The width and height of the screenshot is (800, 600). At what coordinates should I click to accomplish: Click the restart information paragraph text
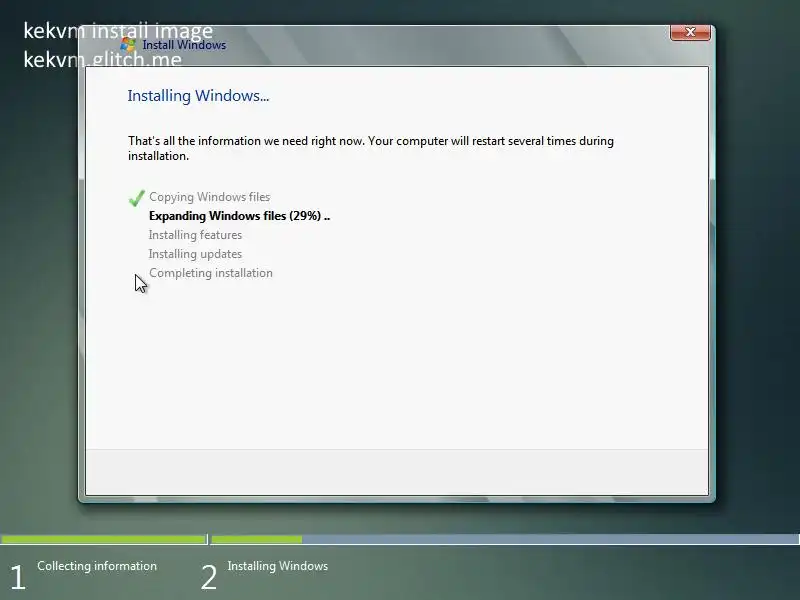point(371,148)
